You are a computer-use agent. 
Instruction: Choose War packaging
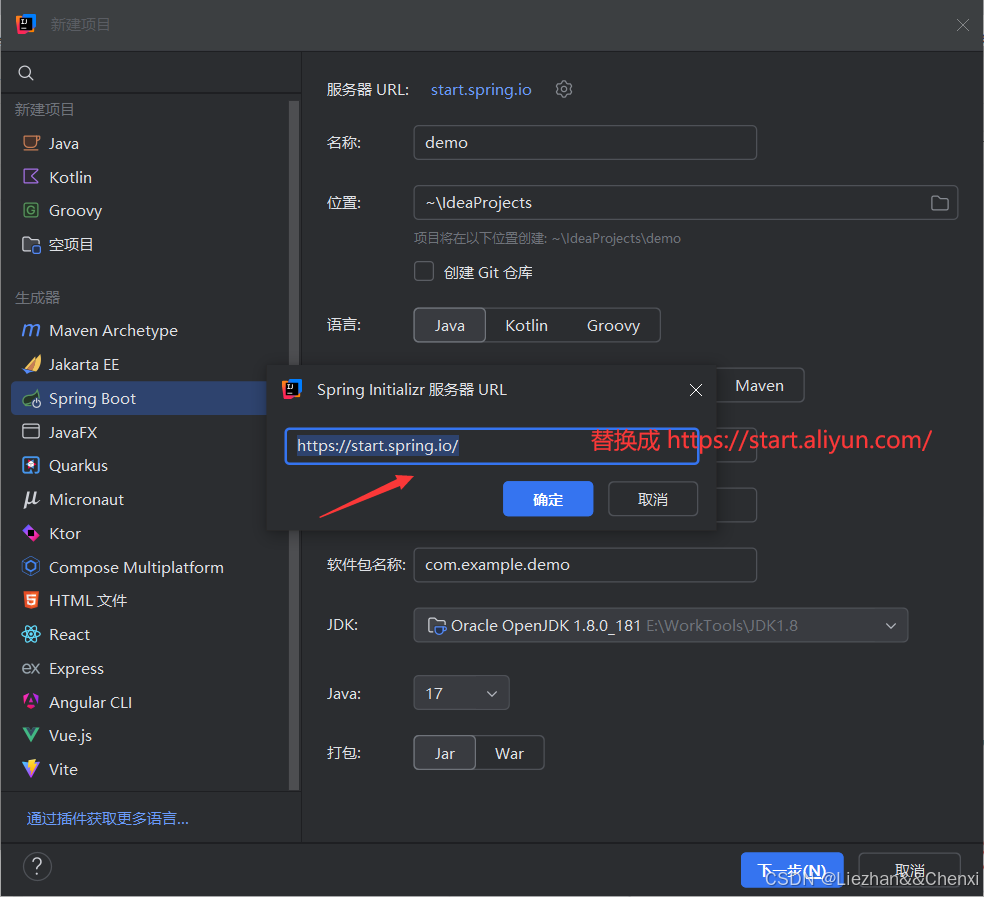coord(509,753)
